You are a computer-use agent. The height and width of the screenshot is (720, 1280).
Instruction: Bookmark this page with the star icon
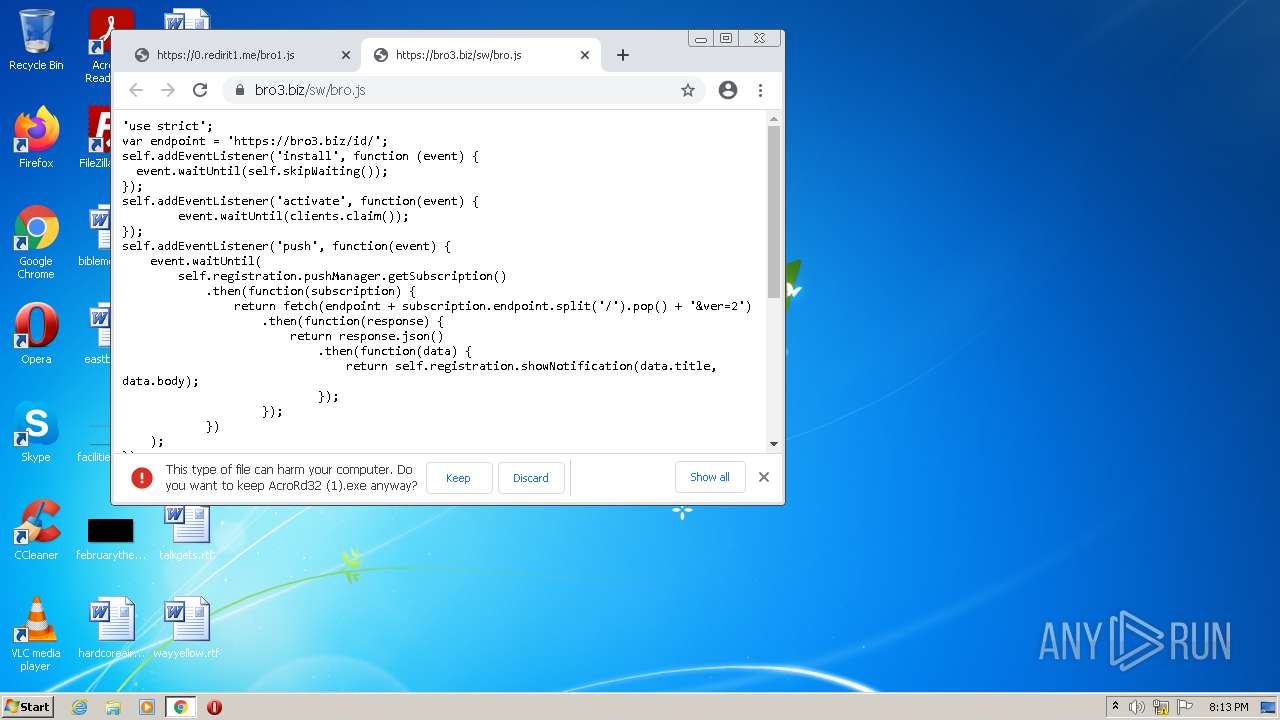pos(688,90)
